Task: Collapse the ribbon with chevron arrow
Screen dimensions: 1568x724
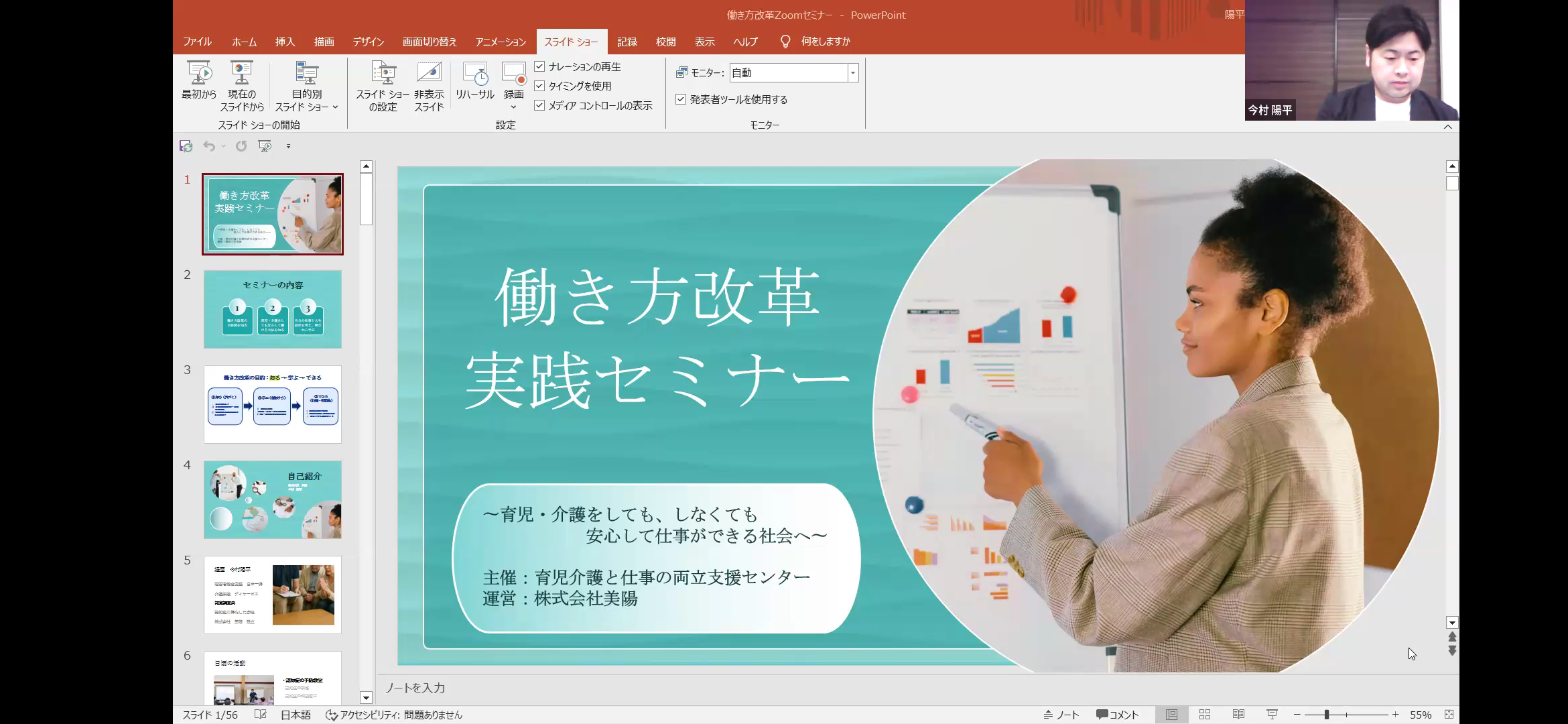Action: [1447, 127]
